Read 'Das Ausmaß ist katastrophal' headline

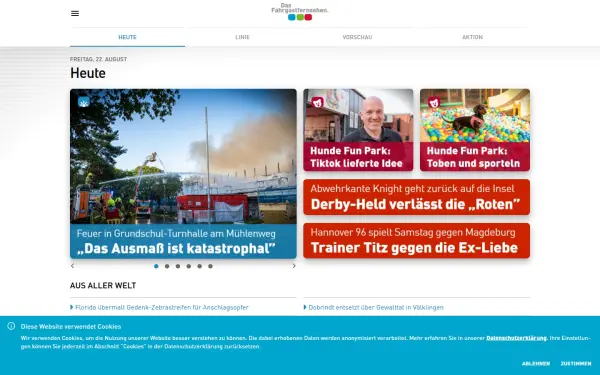point(176,249)
